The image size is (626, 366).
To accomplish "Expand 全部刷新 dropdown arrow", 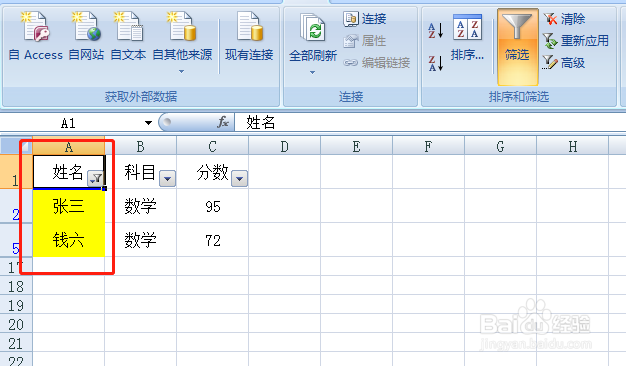I will point(313,72).
